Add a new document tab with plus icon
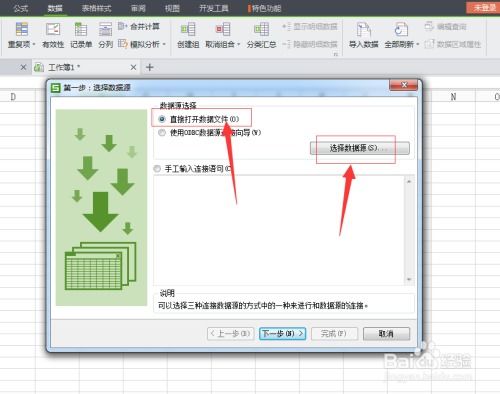Image resolution: width=500 pixels, height=394 pixels. point(150,67)
